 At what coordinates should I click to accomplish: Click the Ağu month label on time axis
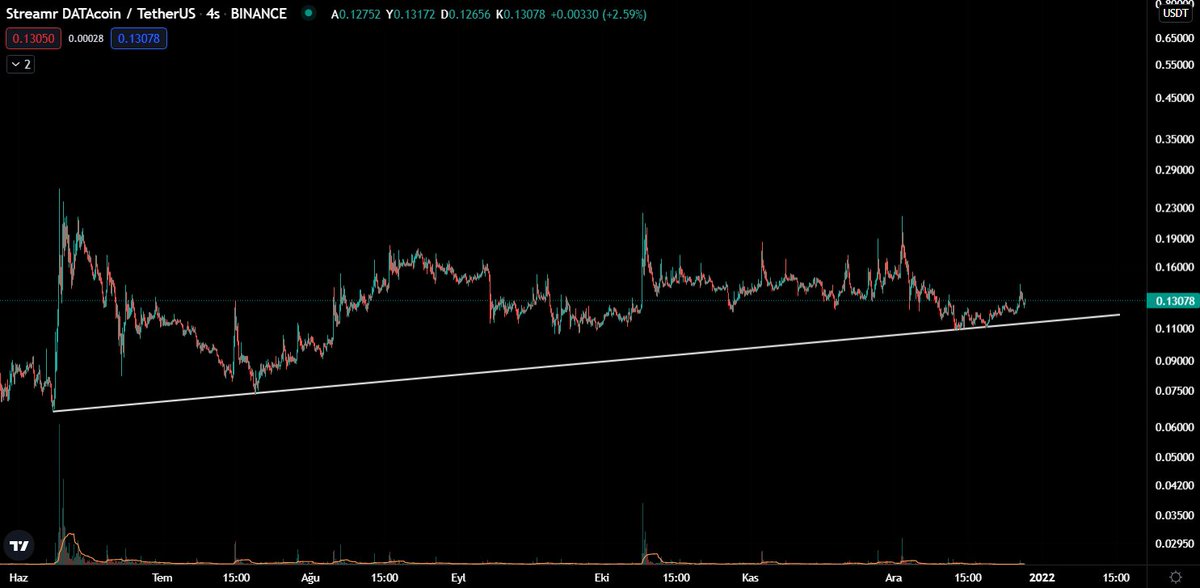tap(310, 578)
